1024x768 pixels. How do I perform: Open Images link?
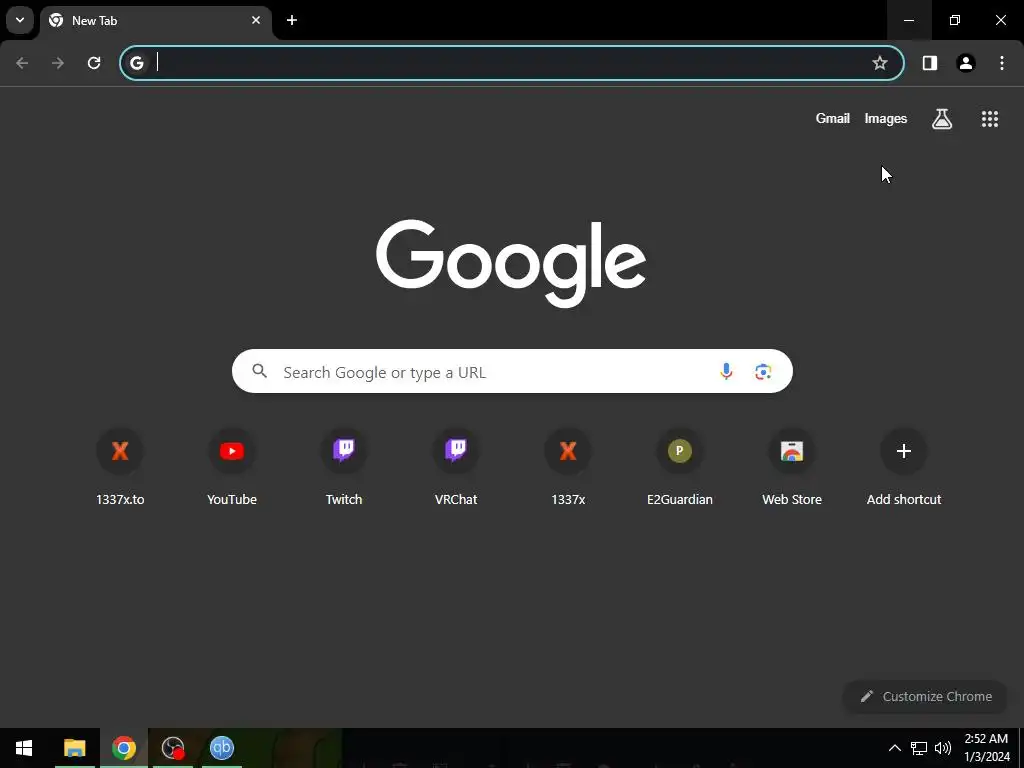pyautogui.click(x=886, y=118)
